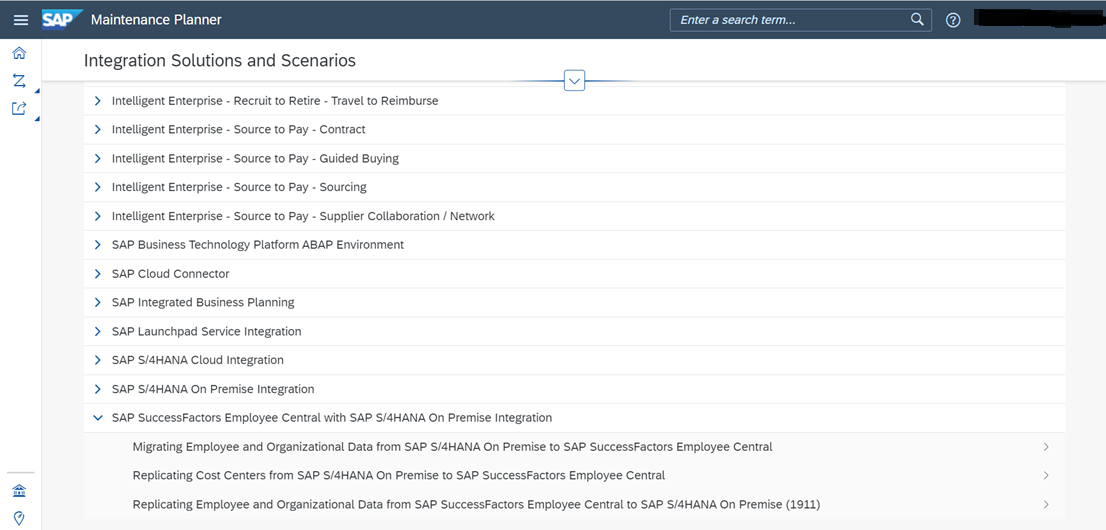This screenshot has width=1106, height=530.
Task: Open the help question mark icon
Action: [x=953, y=20]
